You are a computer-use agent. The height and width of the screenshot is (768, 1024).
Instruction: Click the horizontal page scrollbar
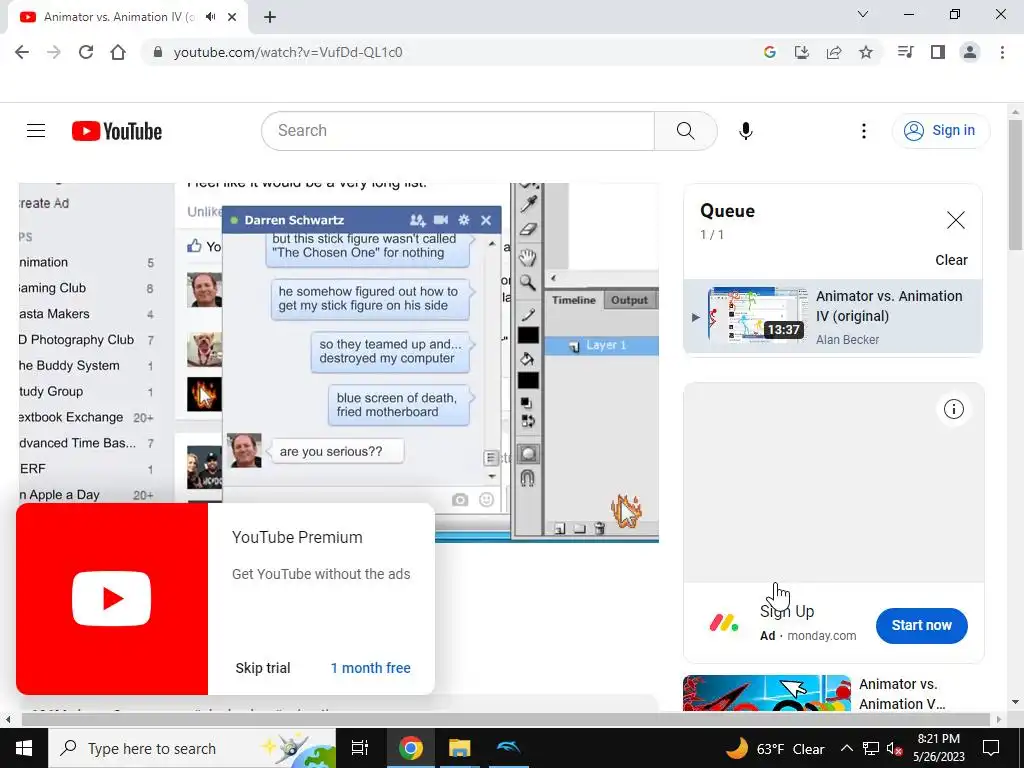(506, 720)
